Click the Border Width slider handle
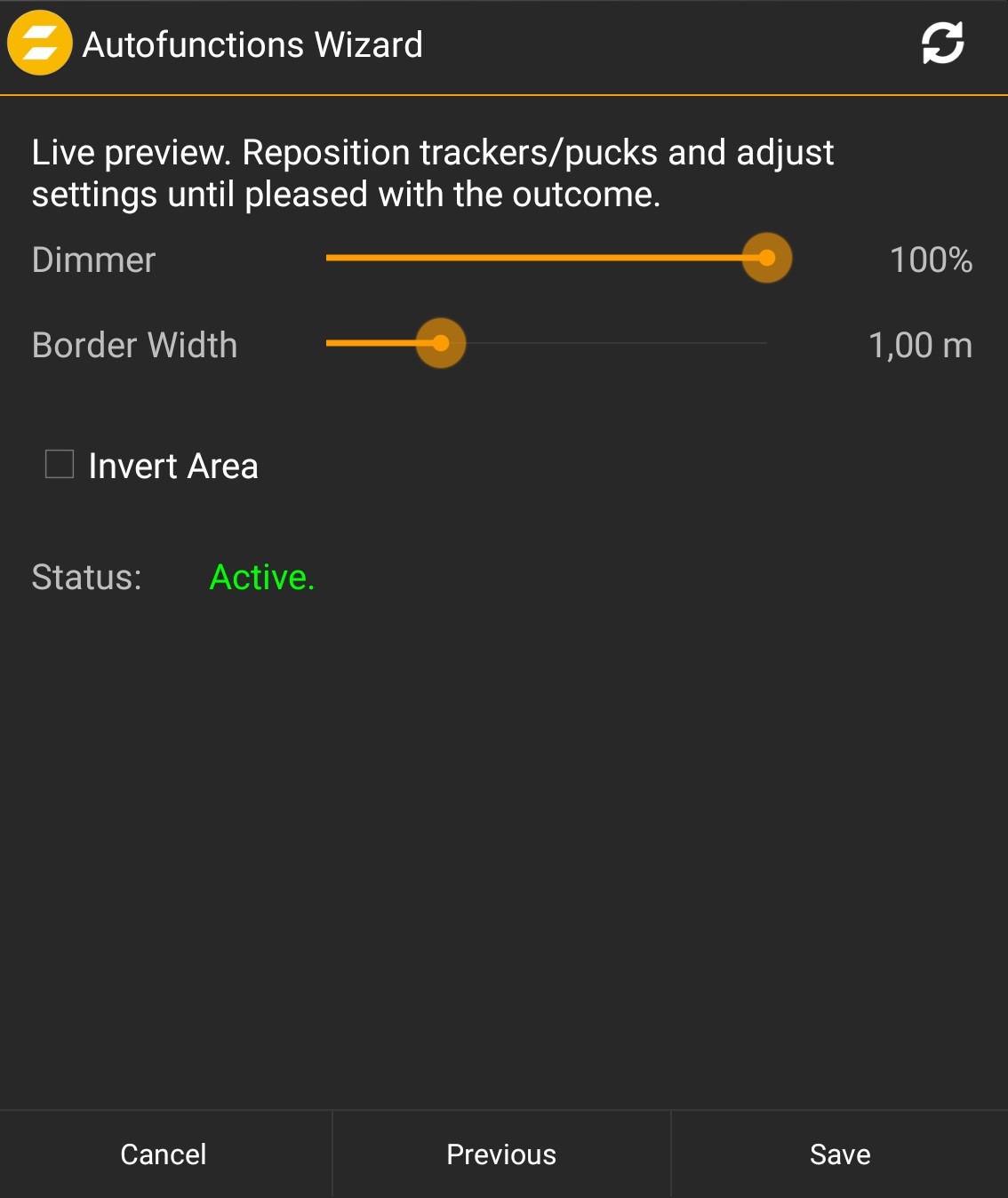The height and width of the screenshot is (1198, 1008). [441, 343]
